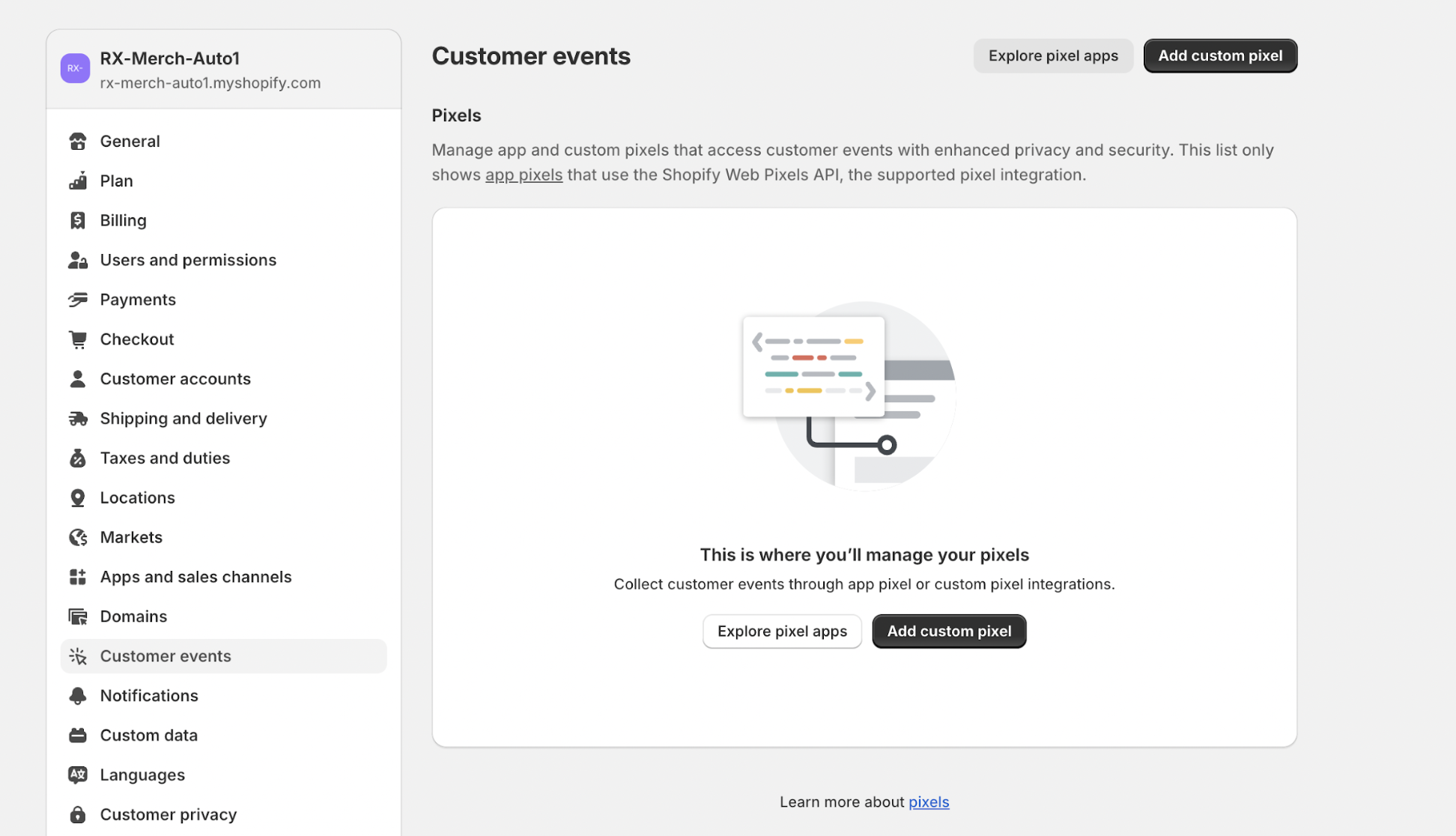Open Apps and sales channels
Screen dimensions: 1456x836
(x=195, y=576)
